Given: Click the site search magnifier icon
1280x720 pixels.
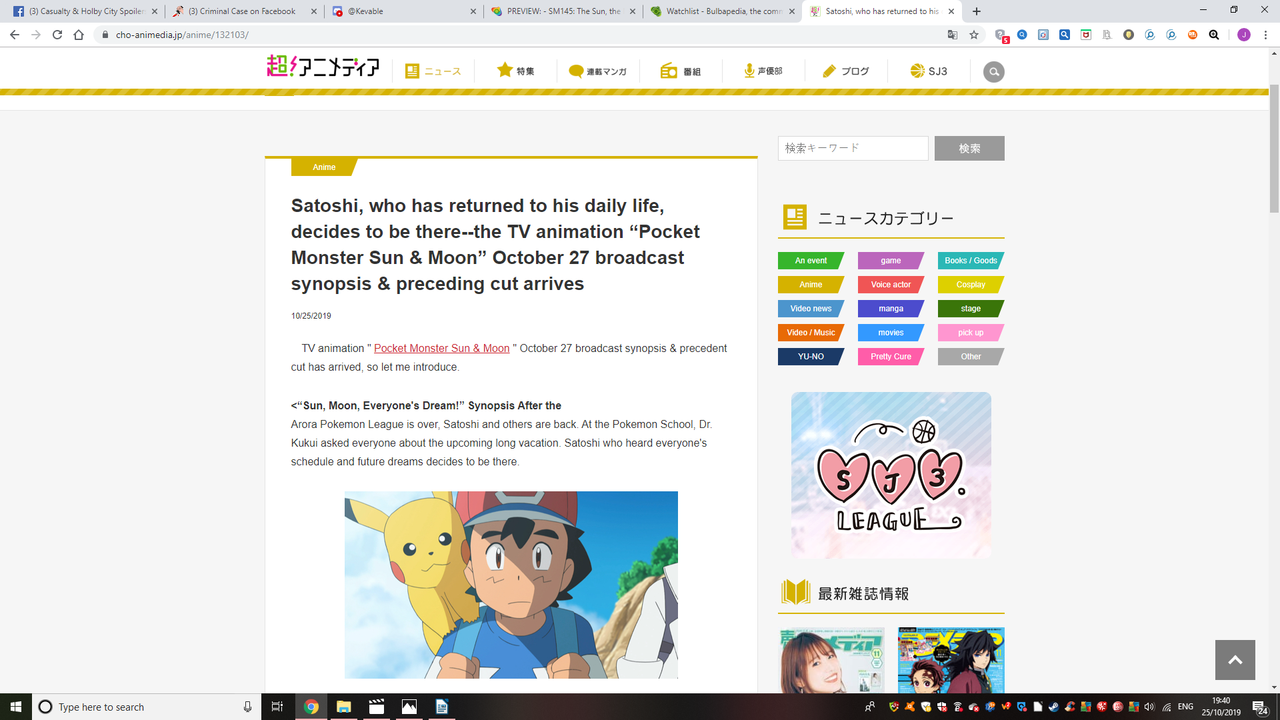Looking at the screenshot, I should 993,72.
